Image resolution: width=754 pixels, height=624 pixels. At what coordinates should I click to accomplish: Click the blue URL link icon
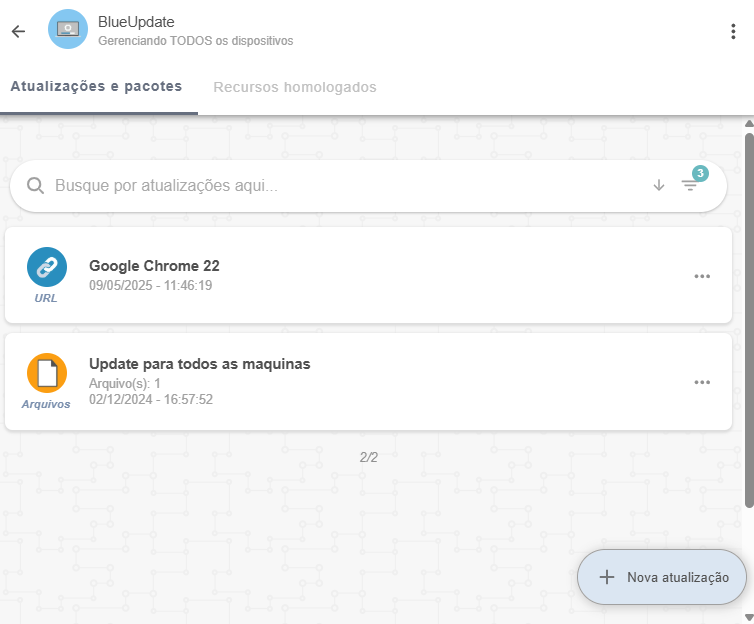click(x=46, y=267)
